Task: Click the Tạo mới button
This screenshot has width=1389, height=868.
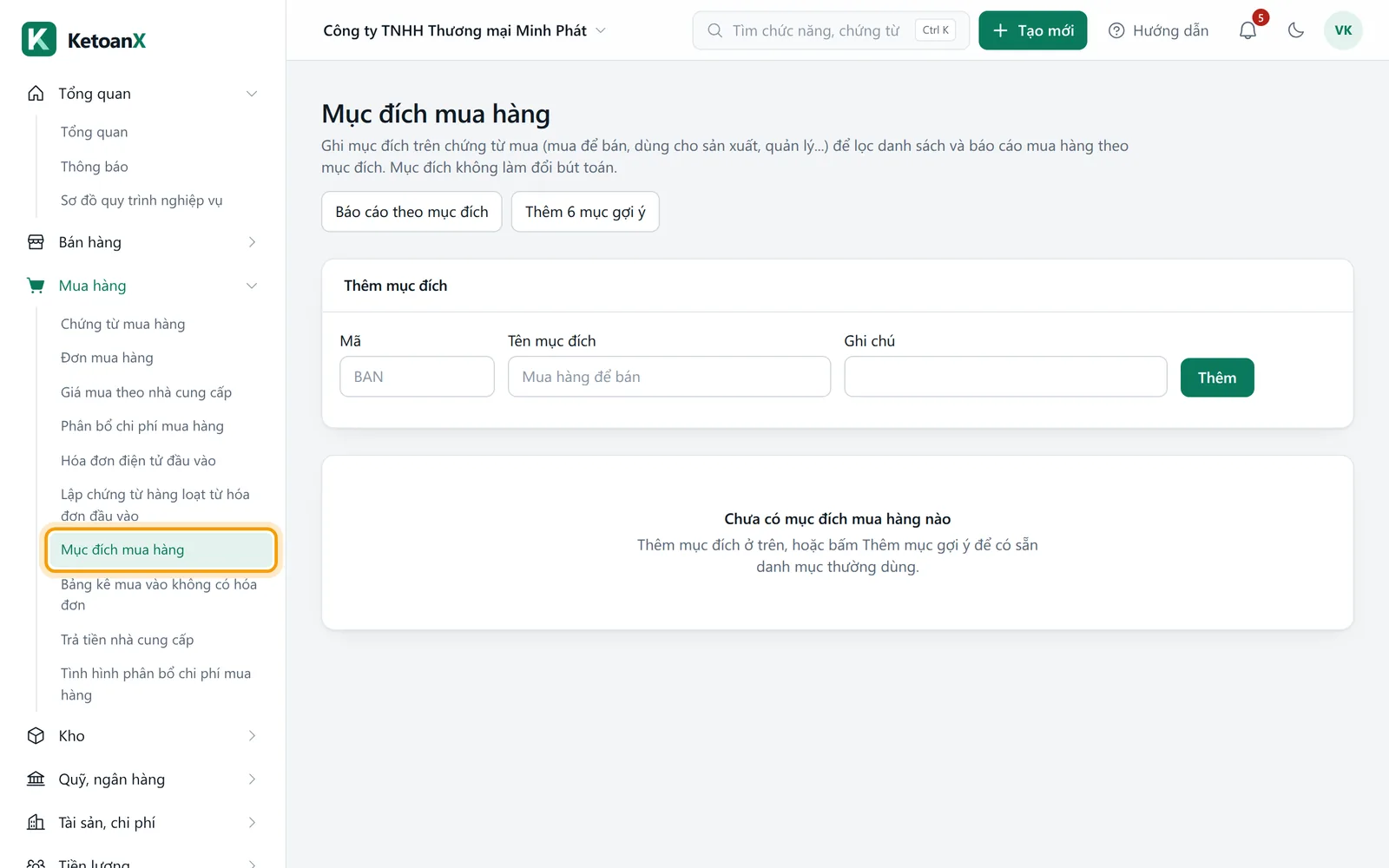Action: tap(1033, 30)
